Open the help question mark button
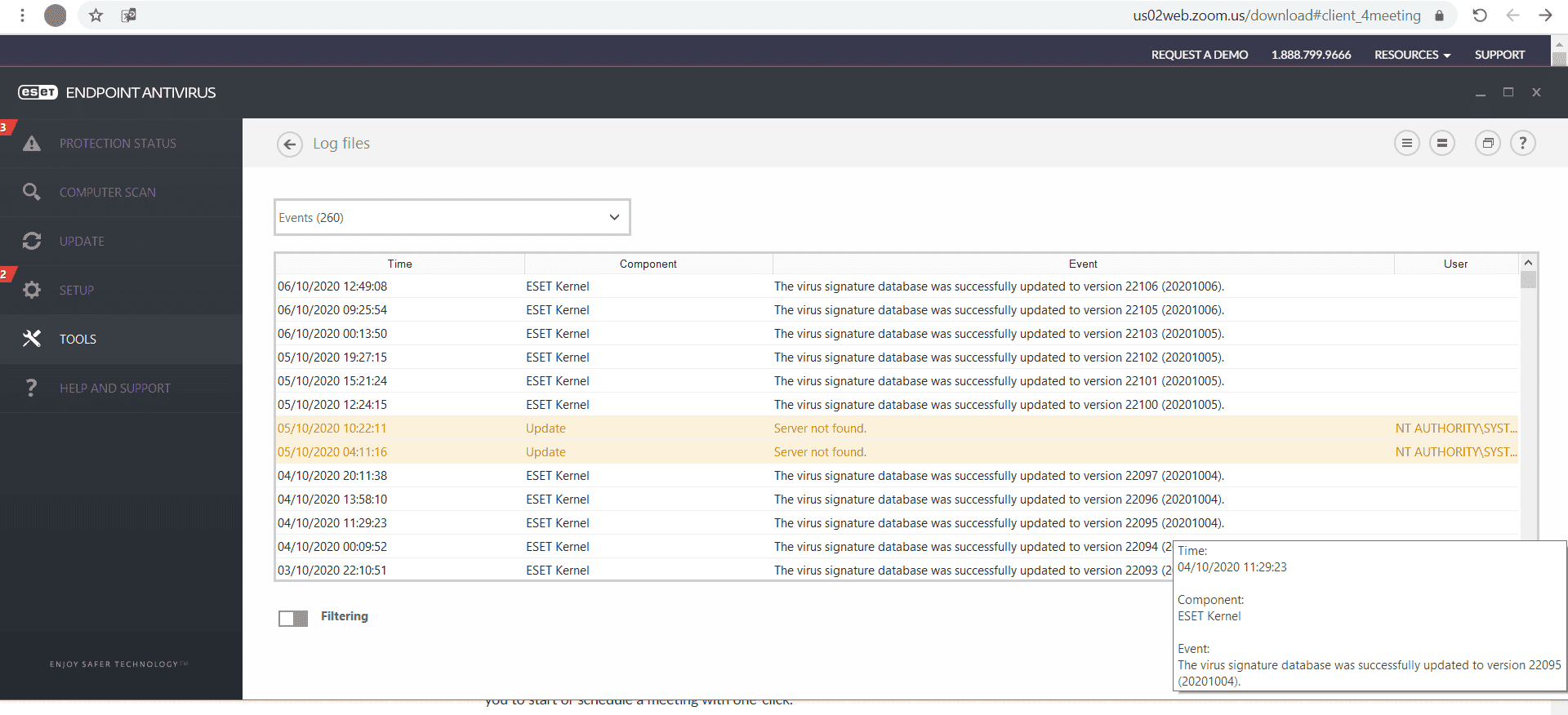This screenshot has width=1568, height=715. tap(1522, 144)
